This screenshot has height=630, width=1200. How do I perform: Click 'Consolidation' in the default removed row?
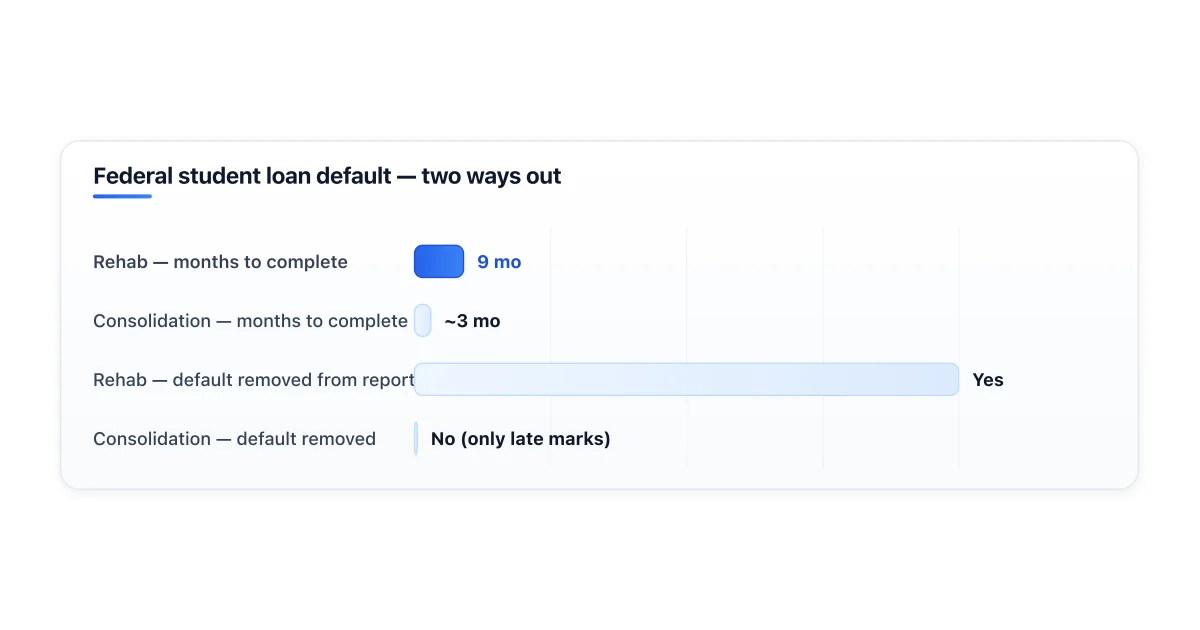tap(151, 439)
